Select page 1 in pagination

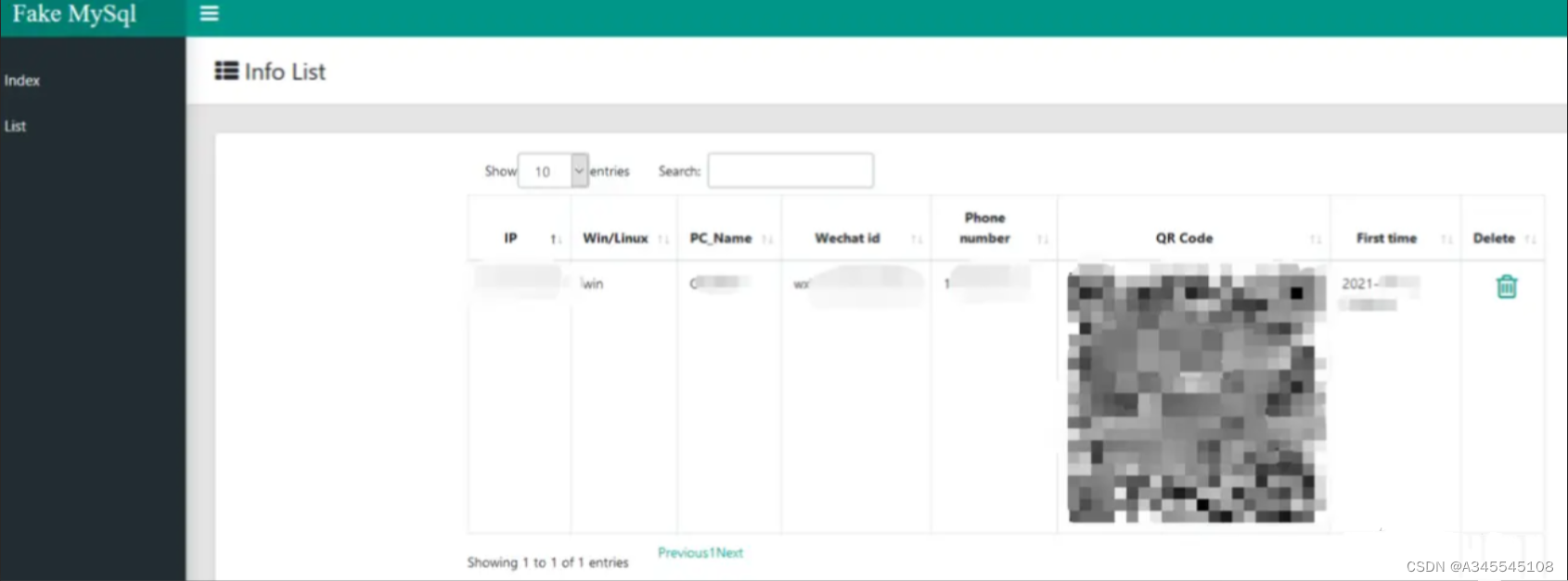[712, 552]
